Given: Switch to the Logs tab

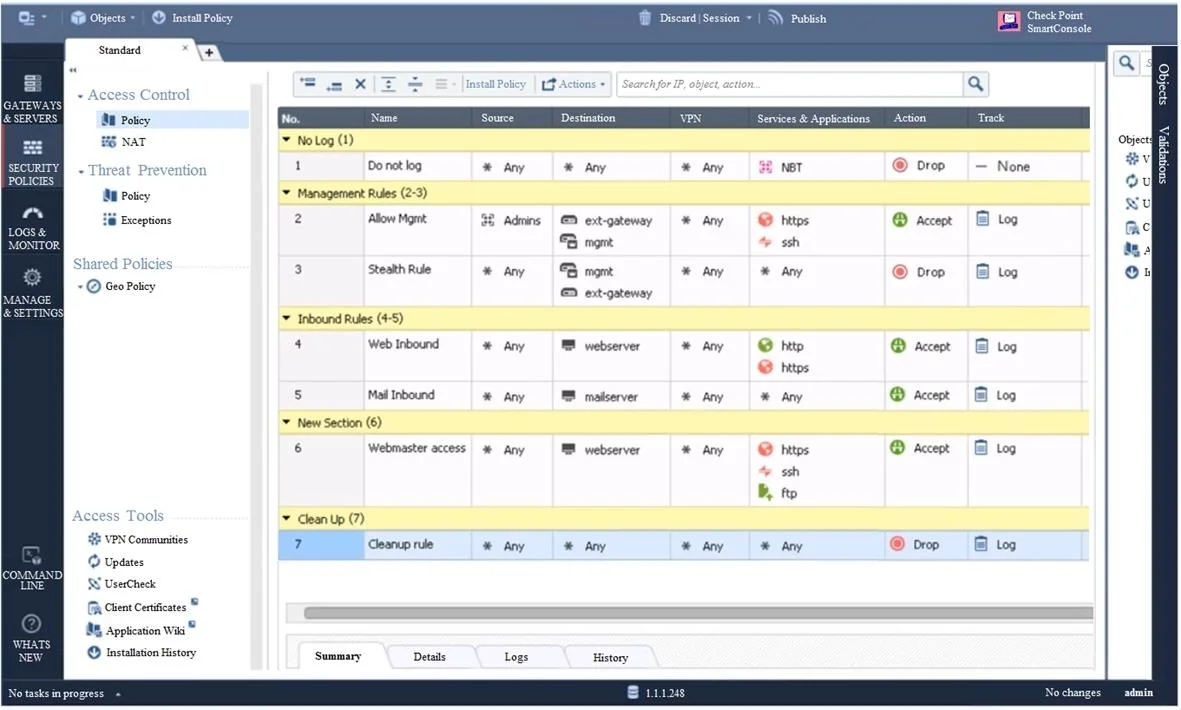Looking at the screenshot, I should coord(516,657).
